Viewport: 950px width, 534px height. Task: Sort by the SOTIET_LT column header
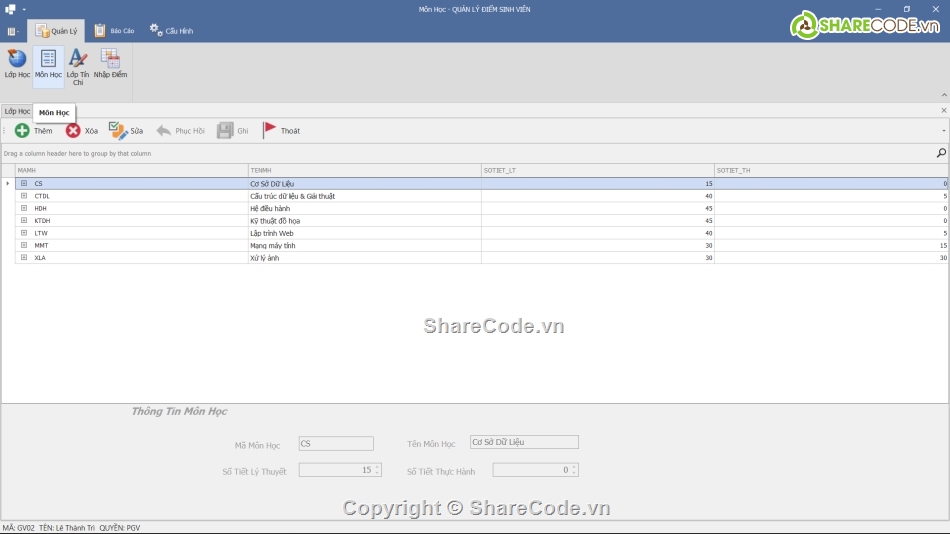597,170
